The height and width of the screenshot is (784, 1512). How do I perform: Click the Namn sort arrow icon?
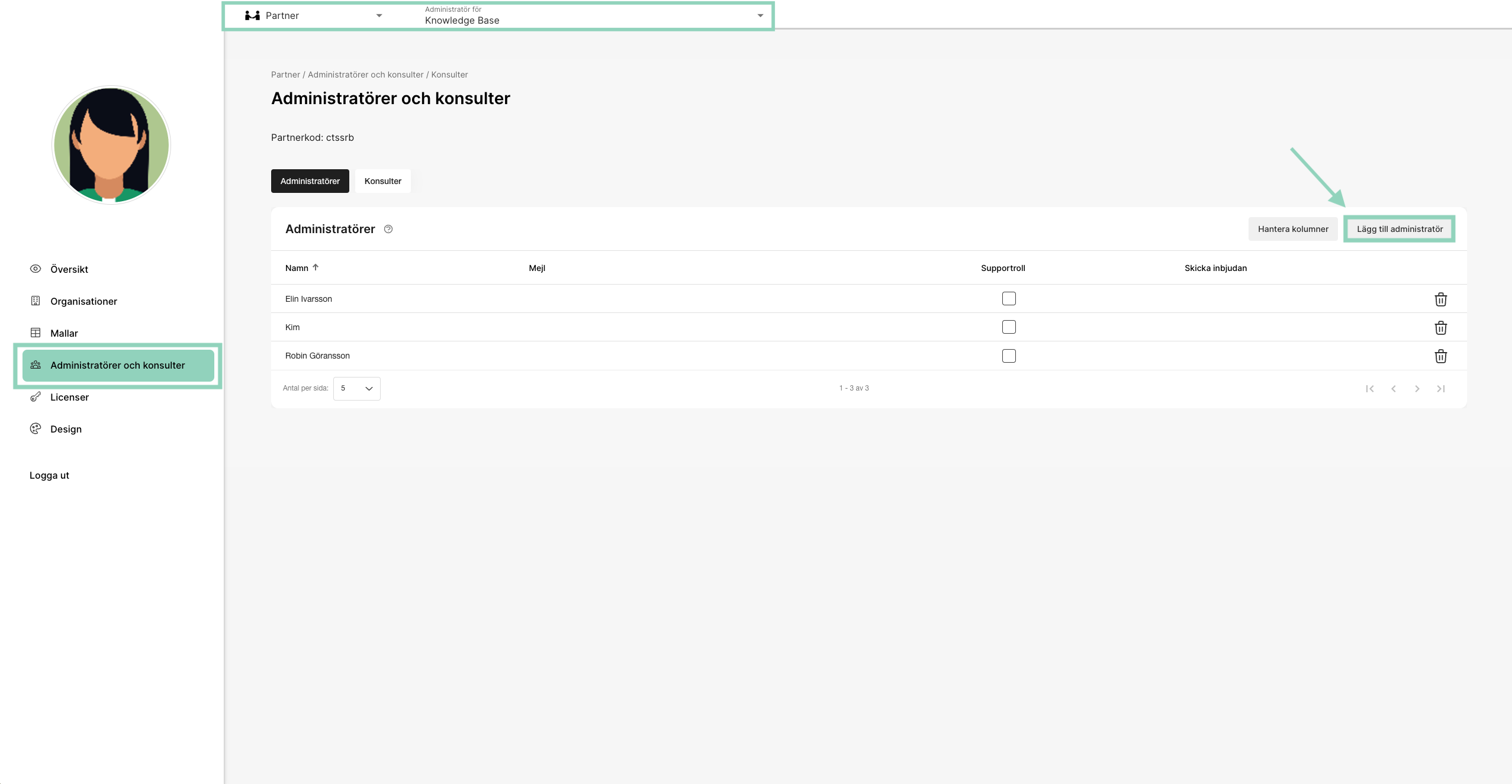coord(316,267)
